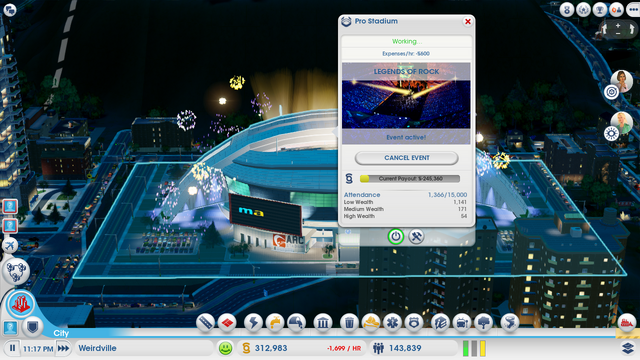Click the Expenses/hr text in panel
The width and height of the screenshot is (640, 360).
(x=406, y=53)
